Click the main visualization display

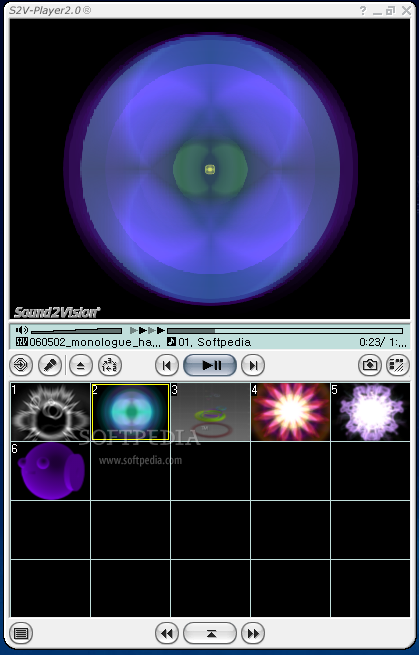point(210,169)
